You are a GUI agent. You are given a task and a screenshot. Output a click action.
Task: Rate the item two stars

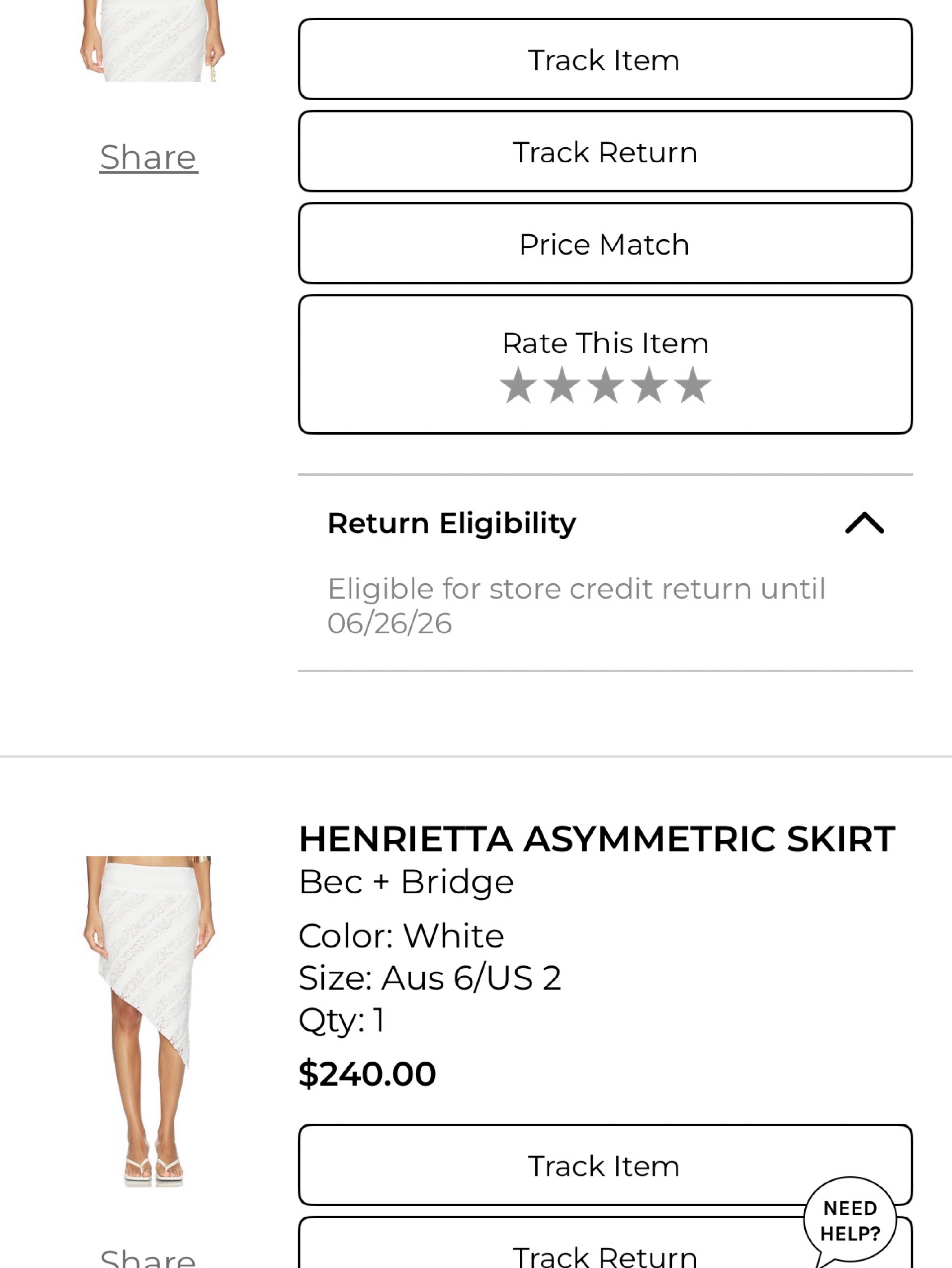(562, 385)
